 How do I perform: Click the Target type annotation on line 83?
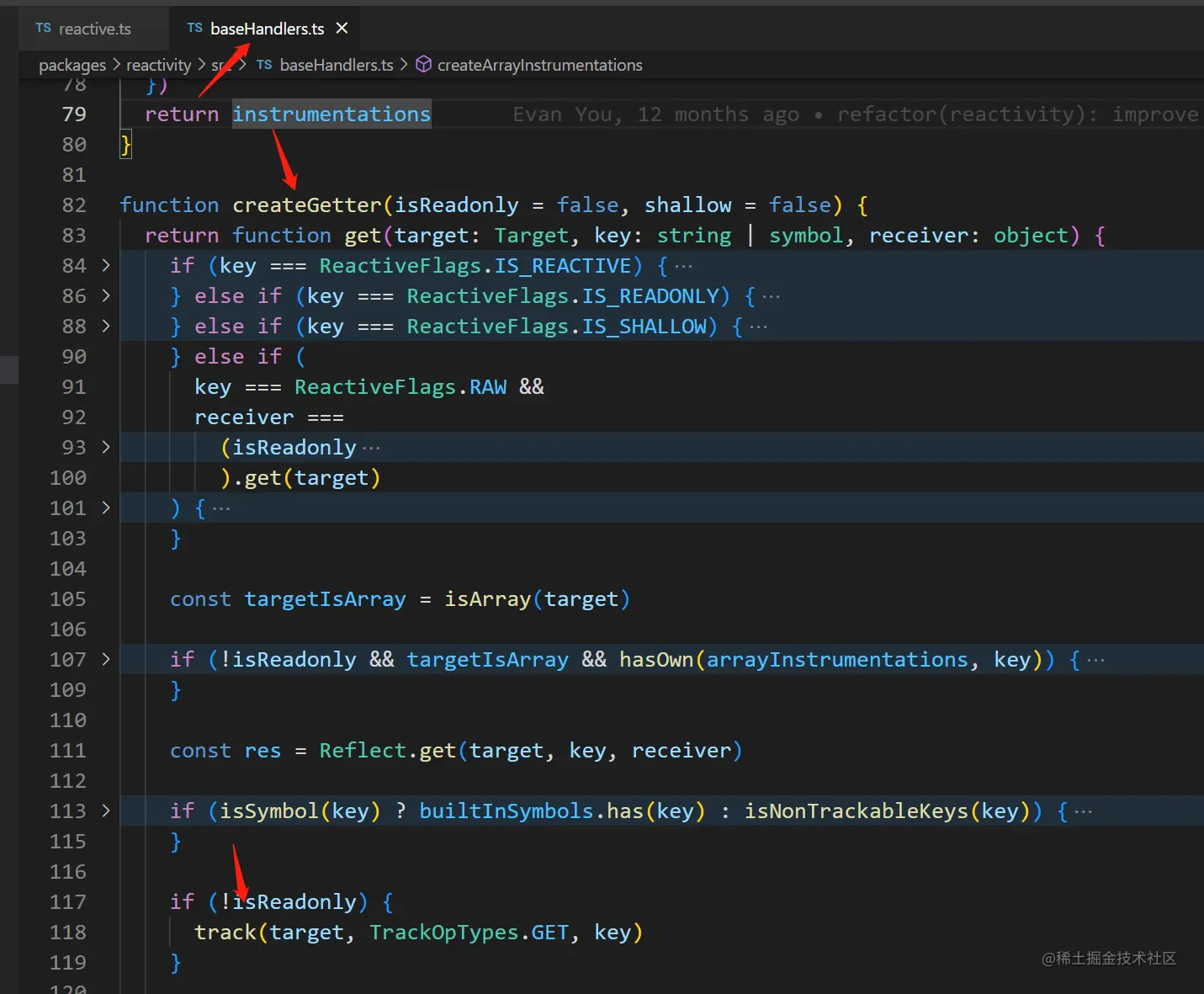click(532, 235)
